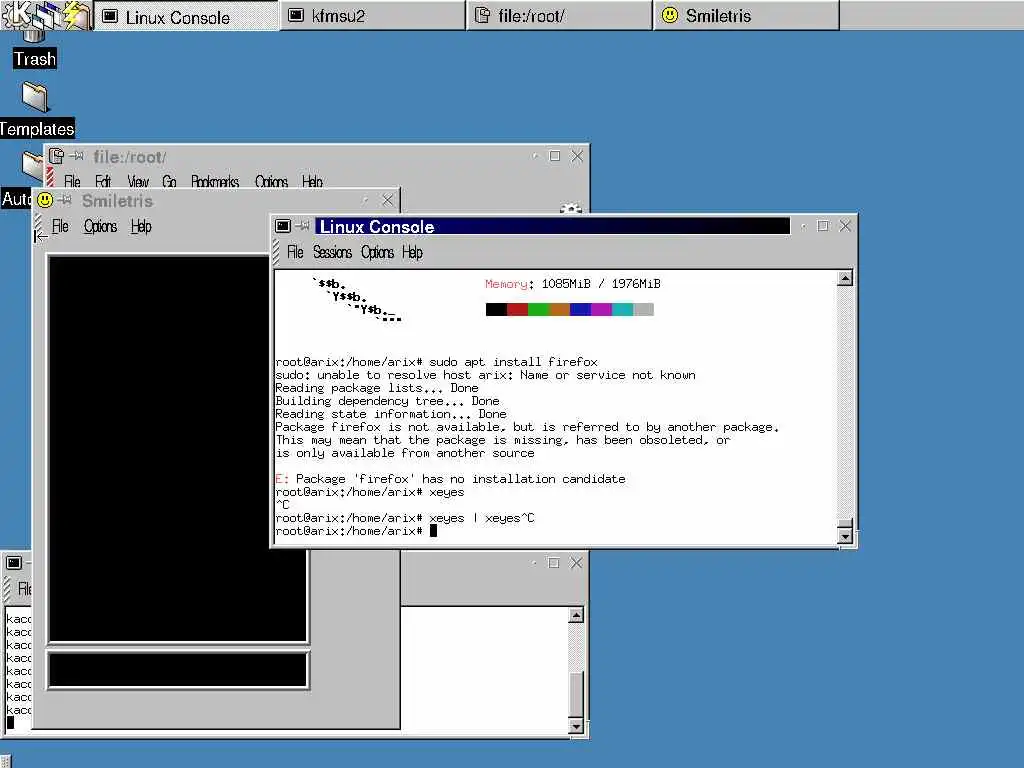Switch to file:/root/ in the taskbar
Image resolution: width=1024 pixels, height=768 pixels.
[x=559, y=16]
